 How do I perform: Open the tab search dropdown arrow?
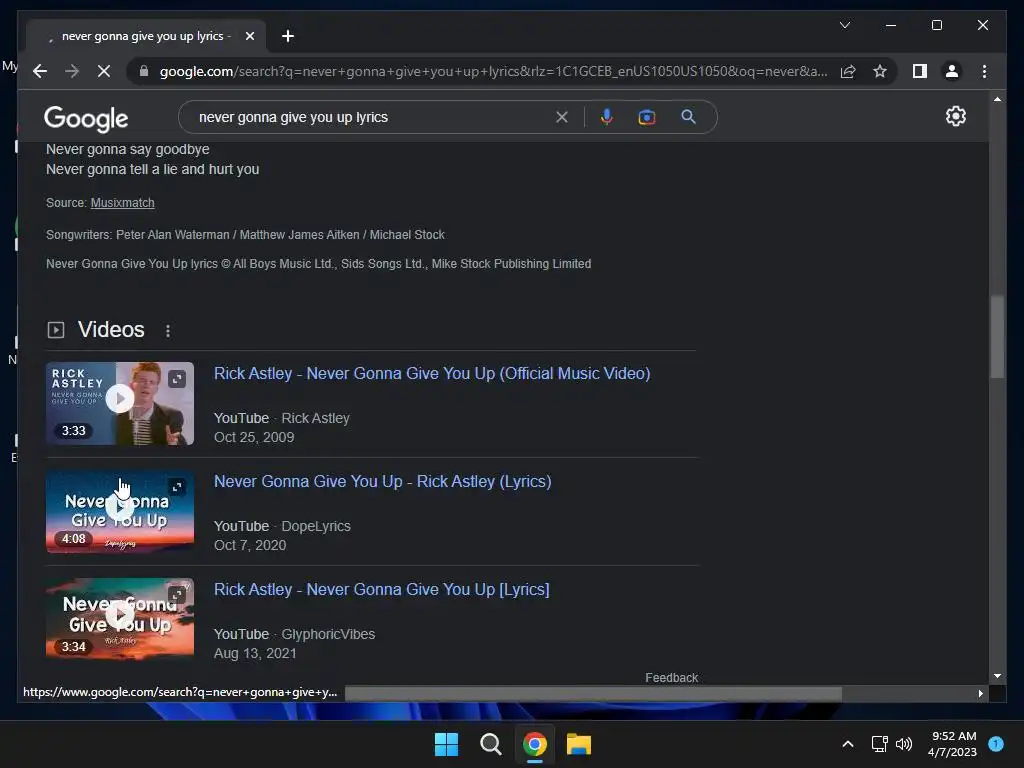844,25
